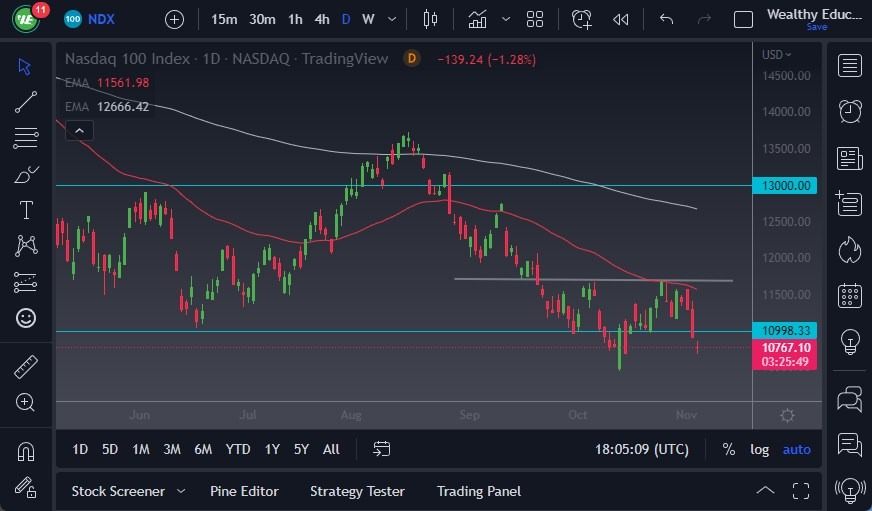The image size is (872, 511).
Task: Open the hotlists flame panel
Action: tap(850, 250)
